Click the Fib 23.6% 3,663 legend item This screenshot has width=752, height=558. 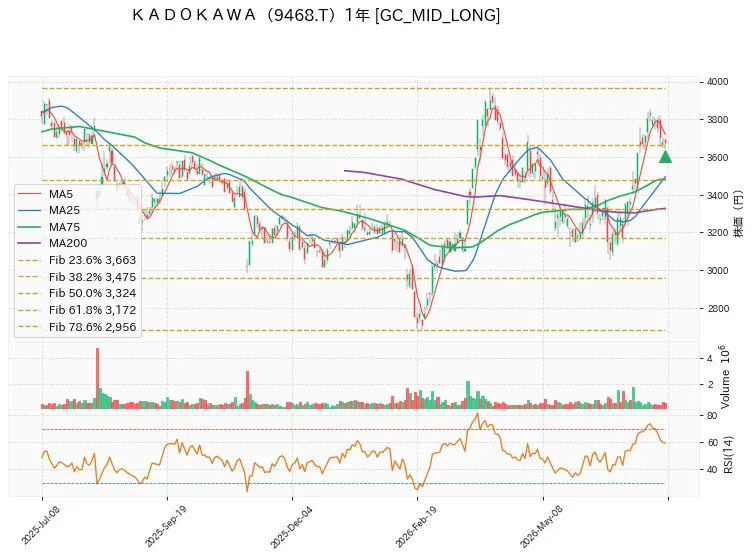coord(77,260)
